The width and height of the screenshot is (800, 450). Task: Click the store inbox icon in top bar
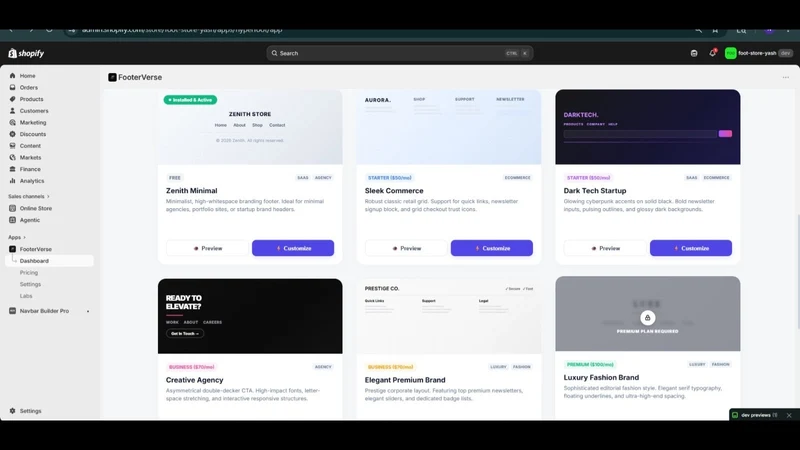694,53
